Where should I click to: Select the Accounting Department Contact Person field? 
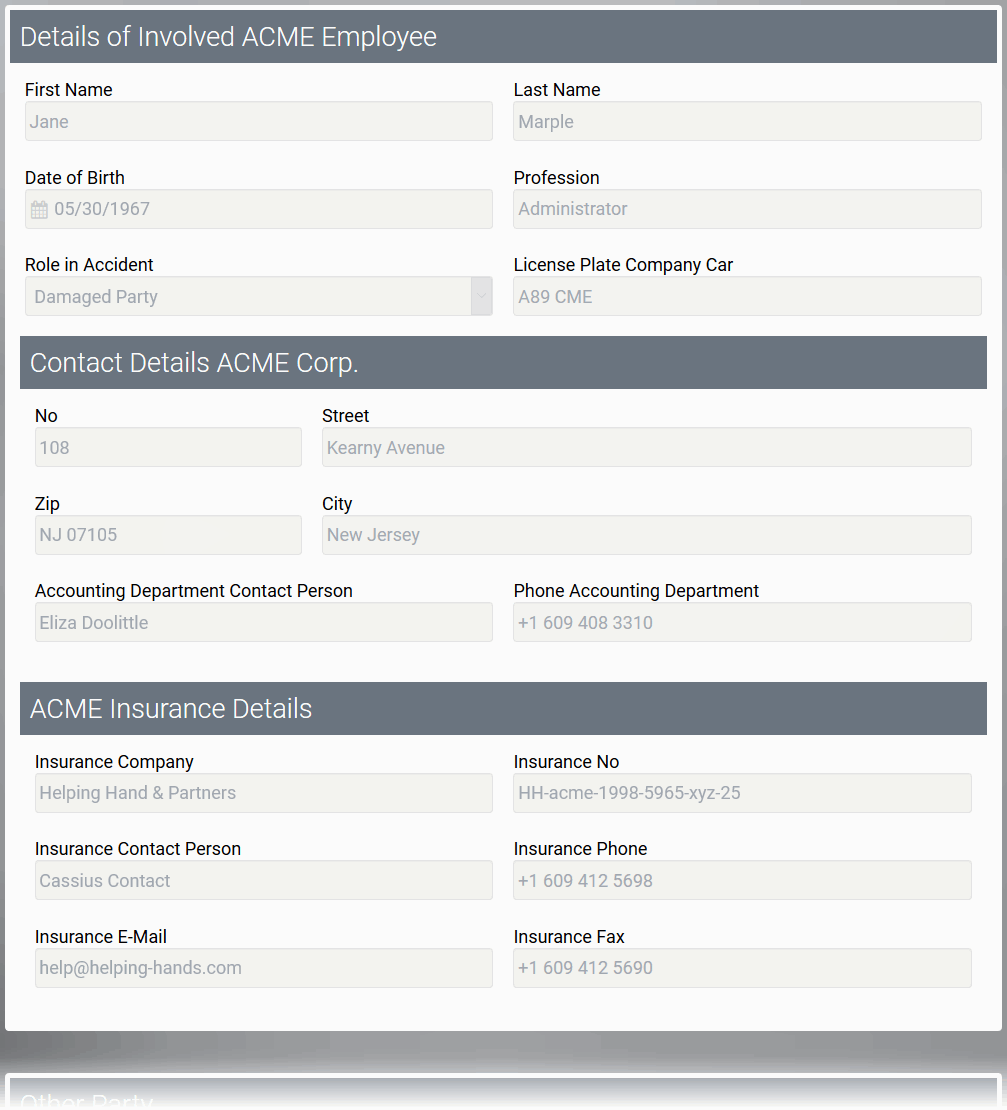[263, 622]
